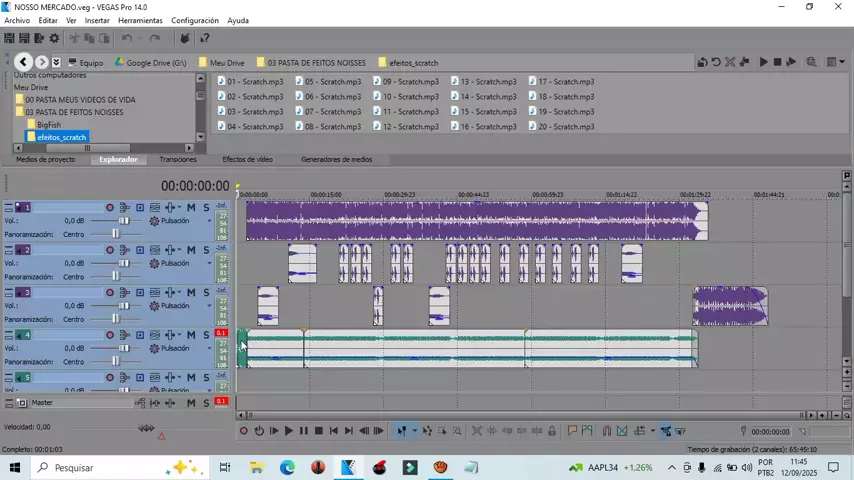Screen dimensions: 854x480
Task: Click the Undo arrow in toolbar
Action: [x=127, y=38]
